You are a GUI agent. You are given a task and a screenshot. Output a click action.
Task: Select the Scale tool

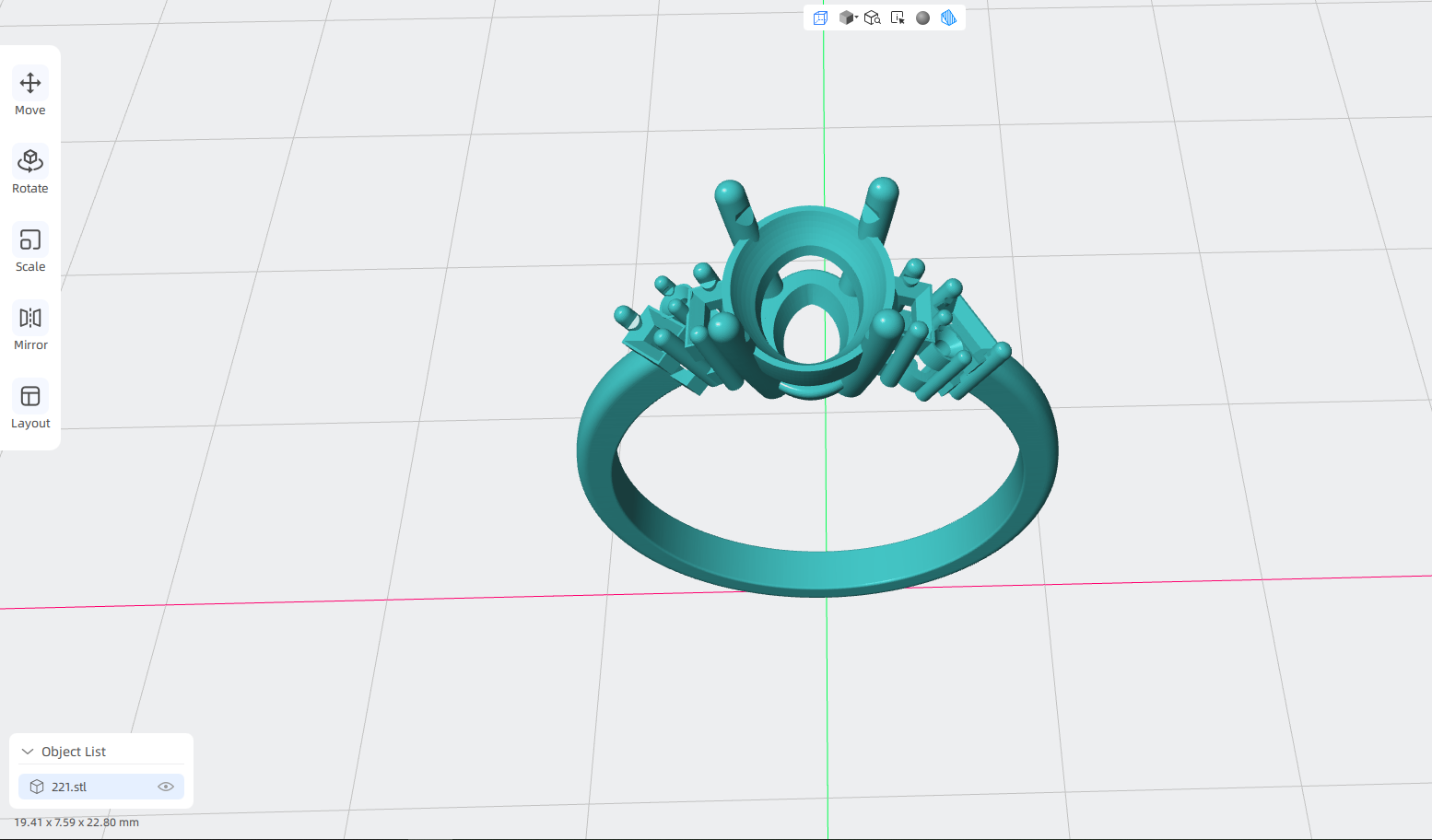(x=30, y=250)
